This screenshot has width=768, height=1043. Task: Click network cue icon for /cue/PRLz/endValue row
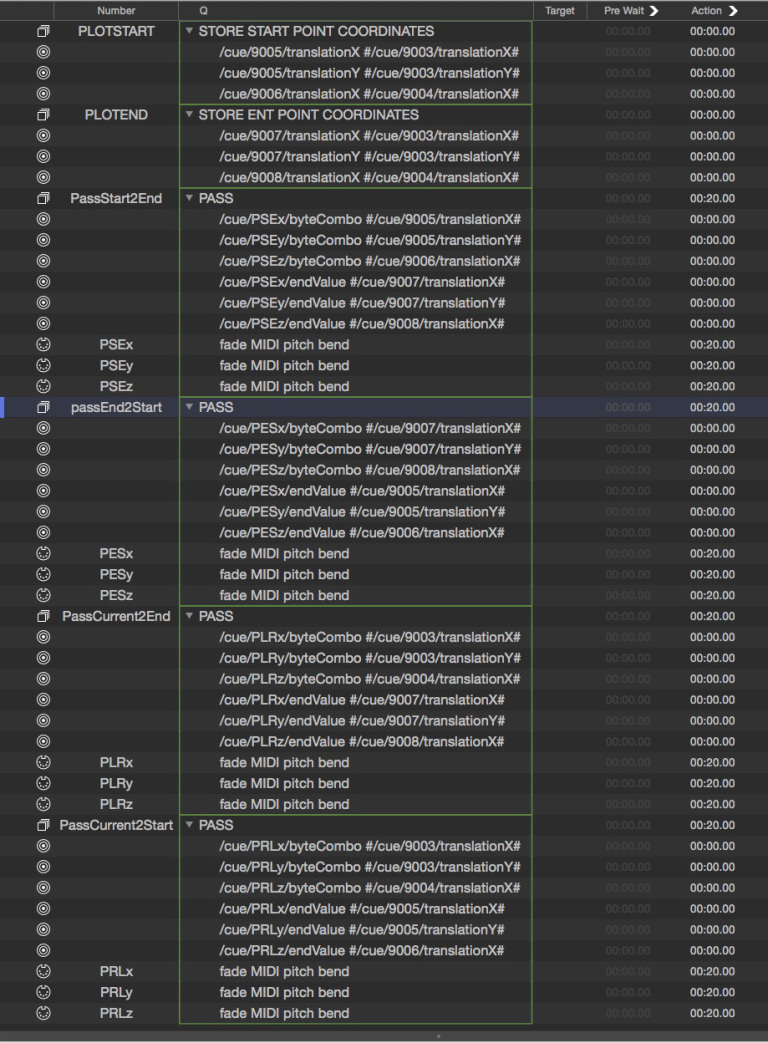(43, 951)
